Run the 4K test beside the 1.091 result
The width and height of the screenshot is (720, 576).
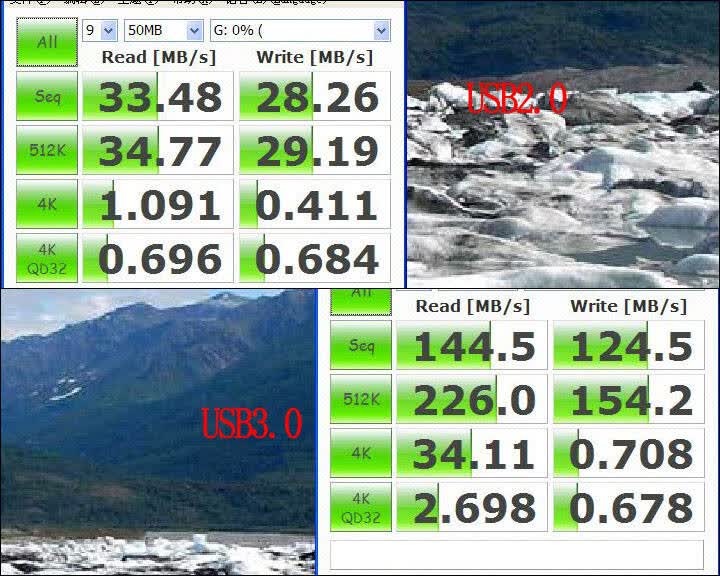point(47,204)
